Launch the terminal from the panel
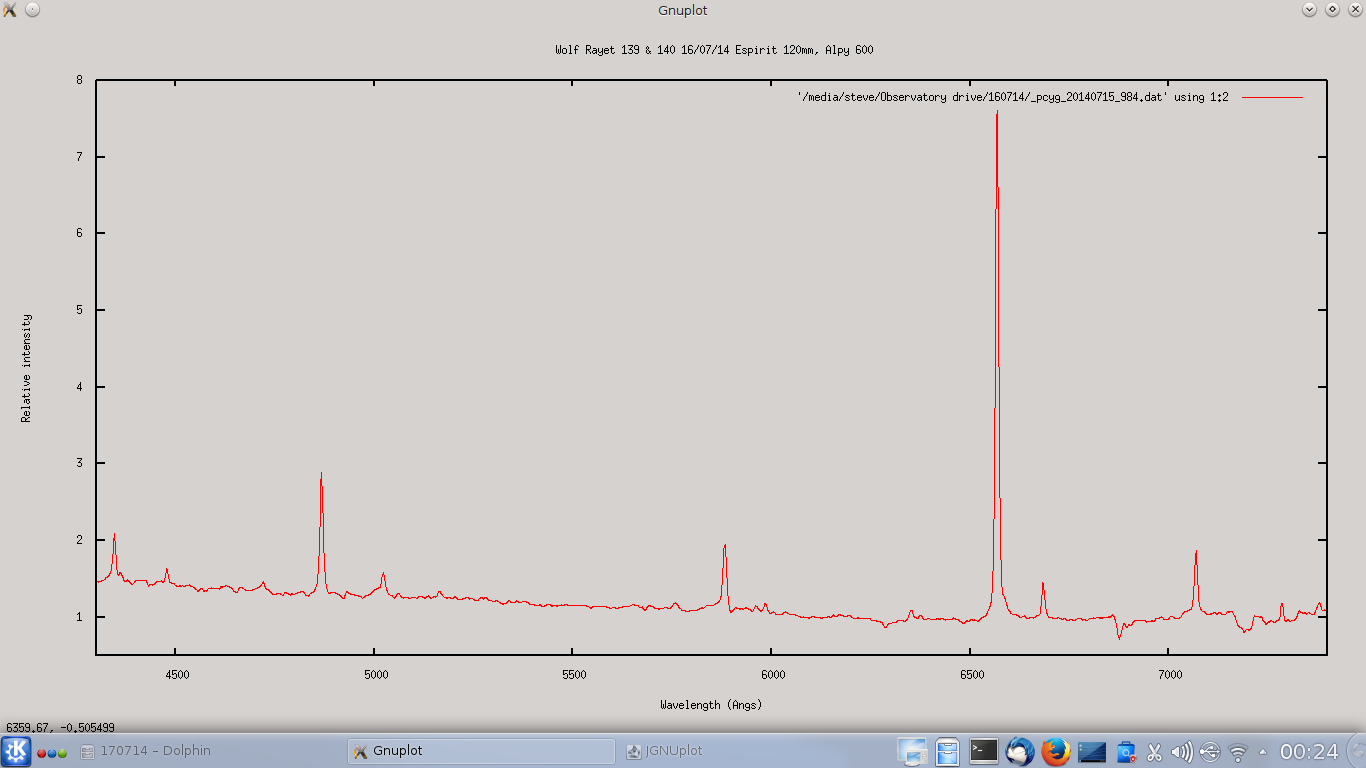This screenshot has height=768, width=1366. (x=984, y=751)
